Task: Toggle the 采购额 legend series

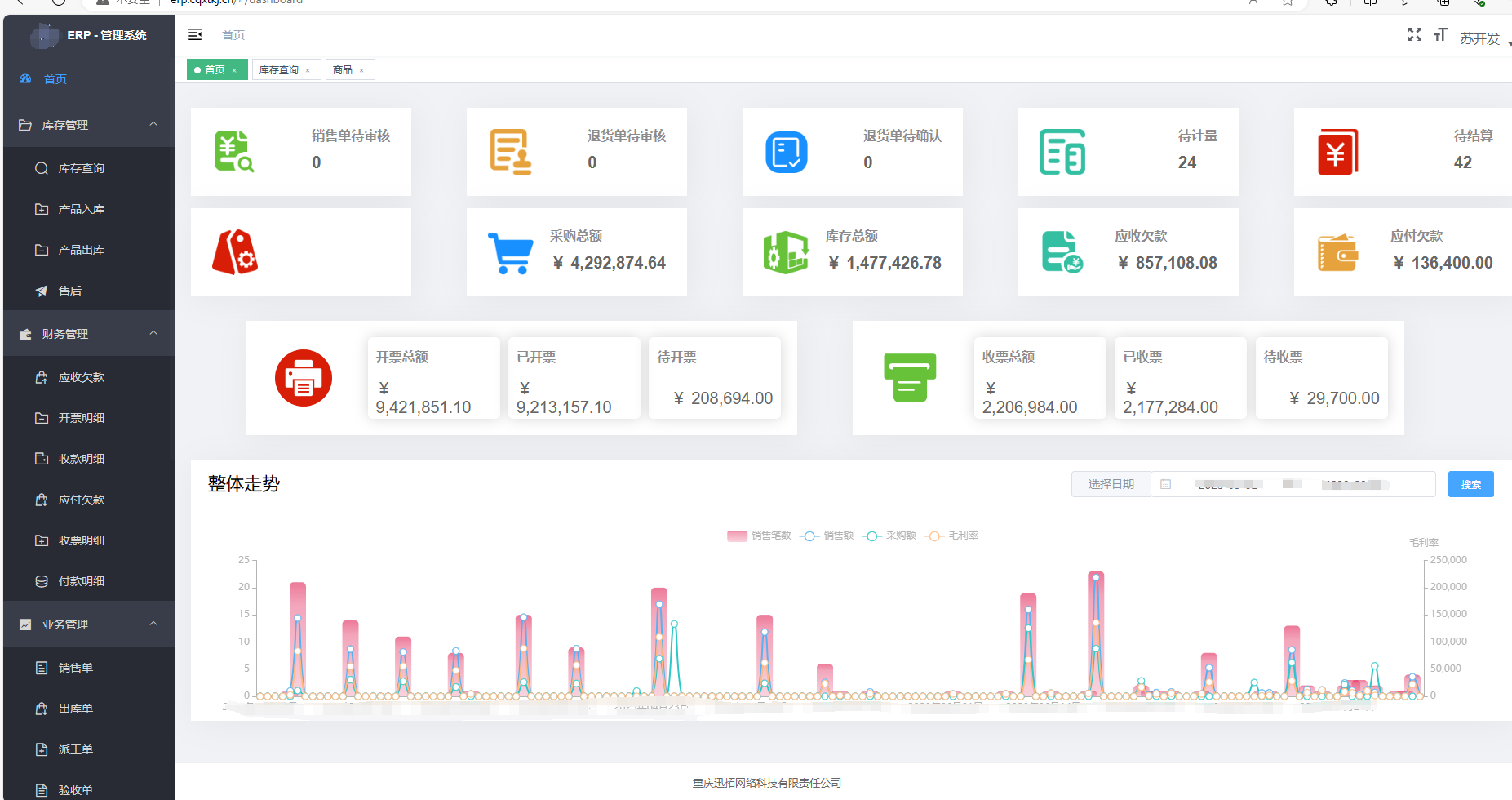Action: click(889, 536)
